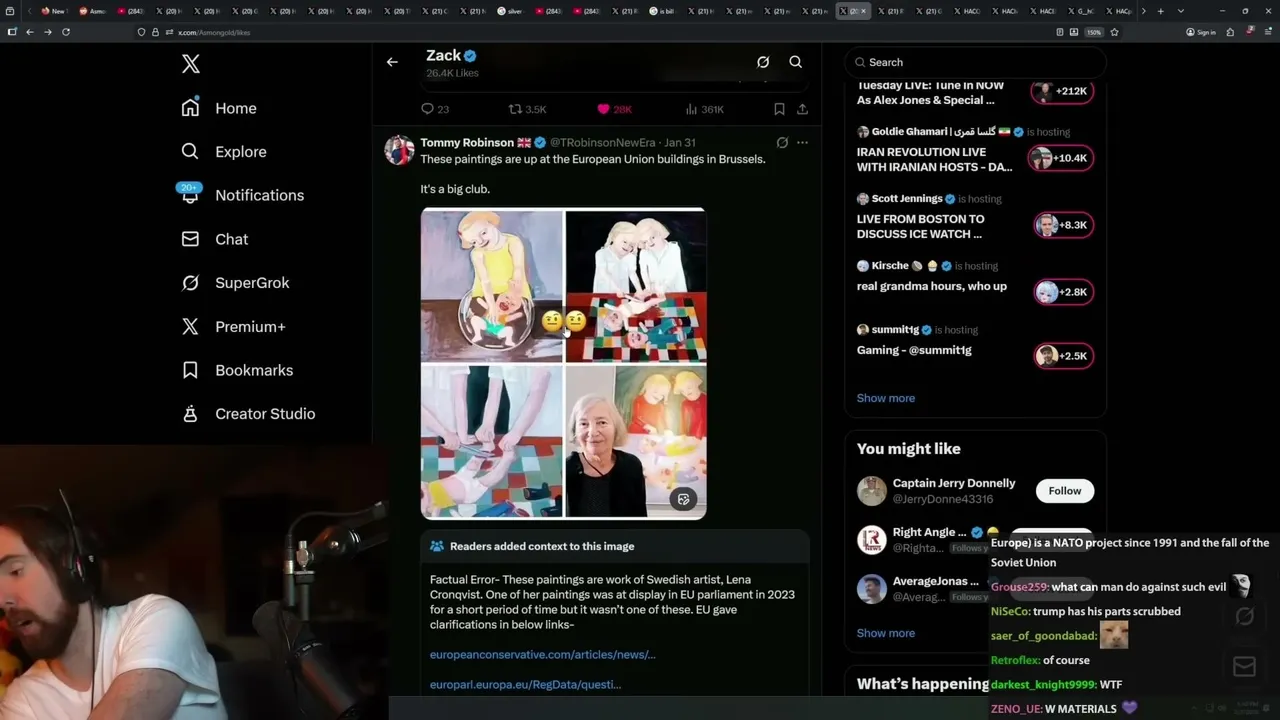The image size is (1280, 720).
Task: Close the active browser tab
Action: [865, 11]
